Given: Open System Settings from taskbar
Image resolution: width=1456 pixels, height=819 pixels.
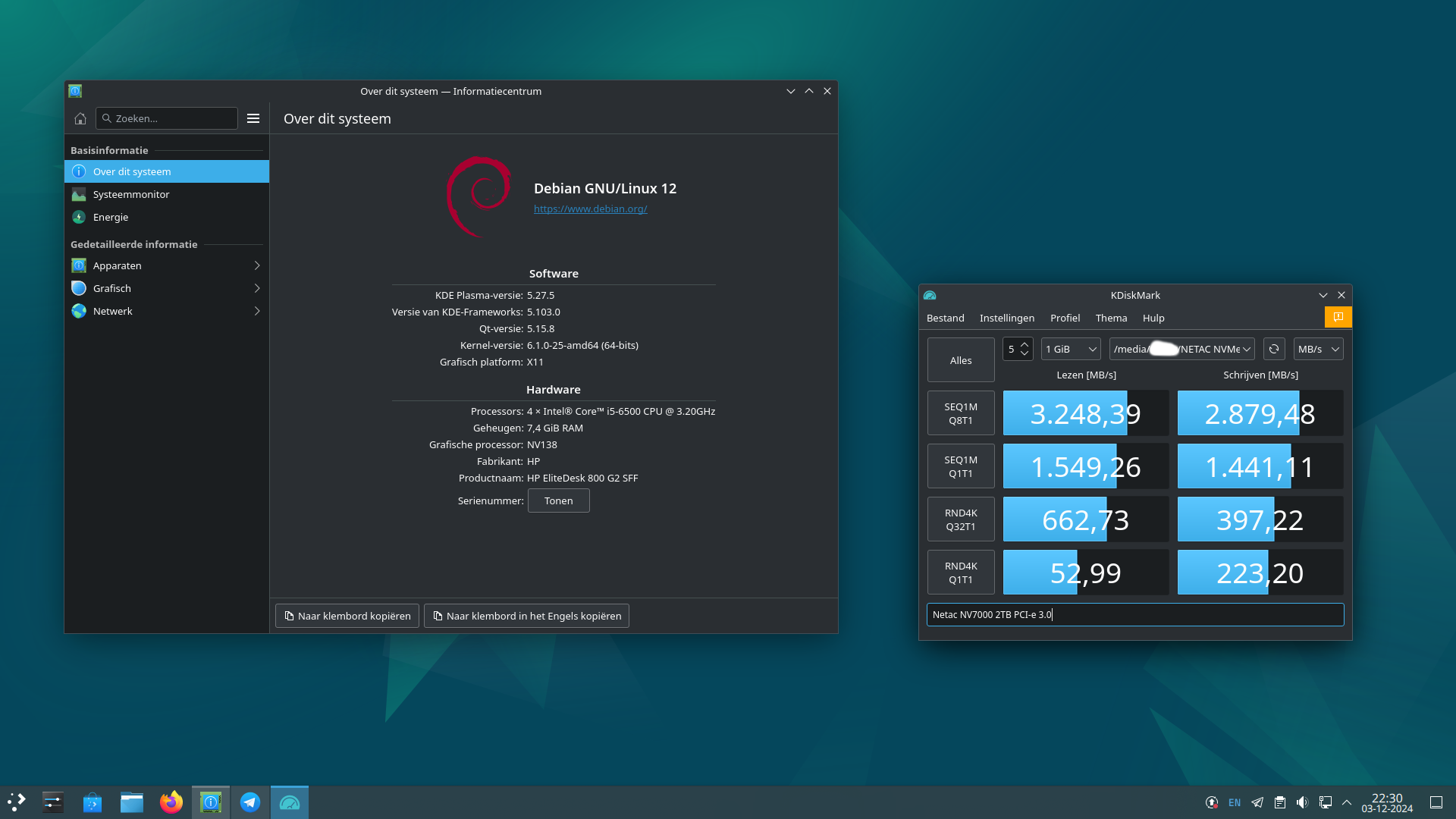Looking at the screenshot, I should (x=53, y=802).
